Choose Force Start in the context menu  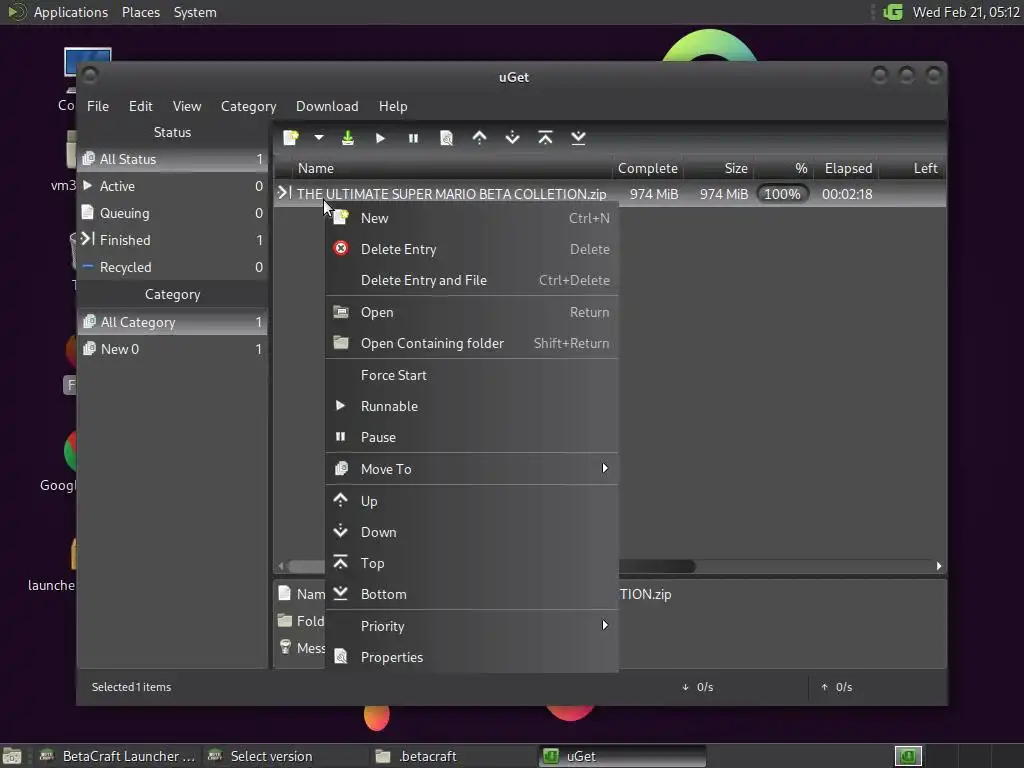tap(472, 375)
